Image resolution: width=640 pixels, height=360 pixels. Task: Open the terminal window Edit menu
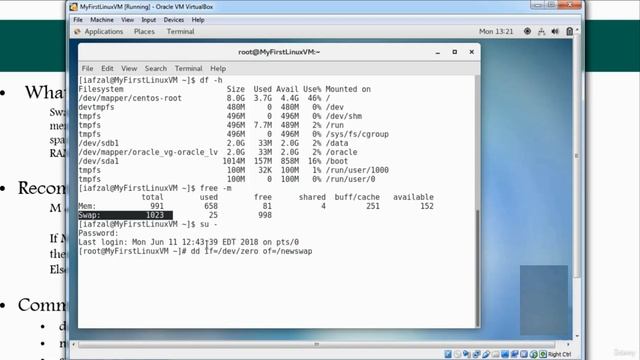point(107,68)
